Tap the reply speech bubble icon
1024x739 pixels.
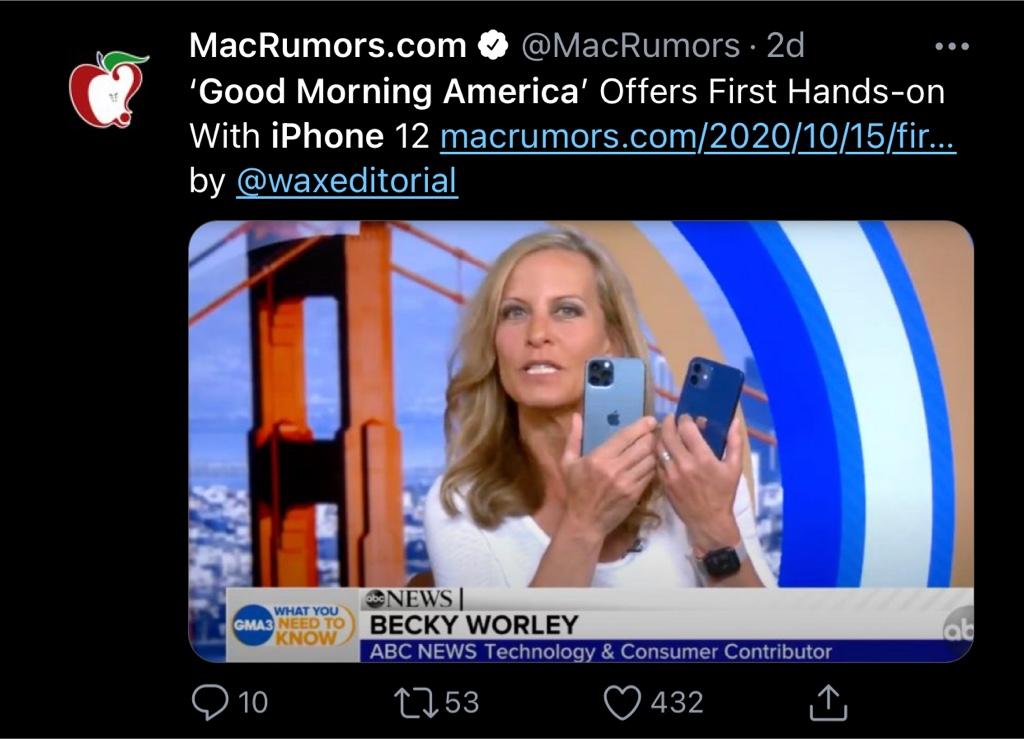(x=210, y=702)
